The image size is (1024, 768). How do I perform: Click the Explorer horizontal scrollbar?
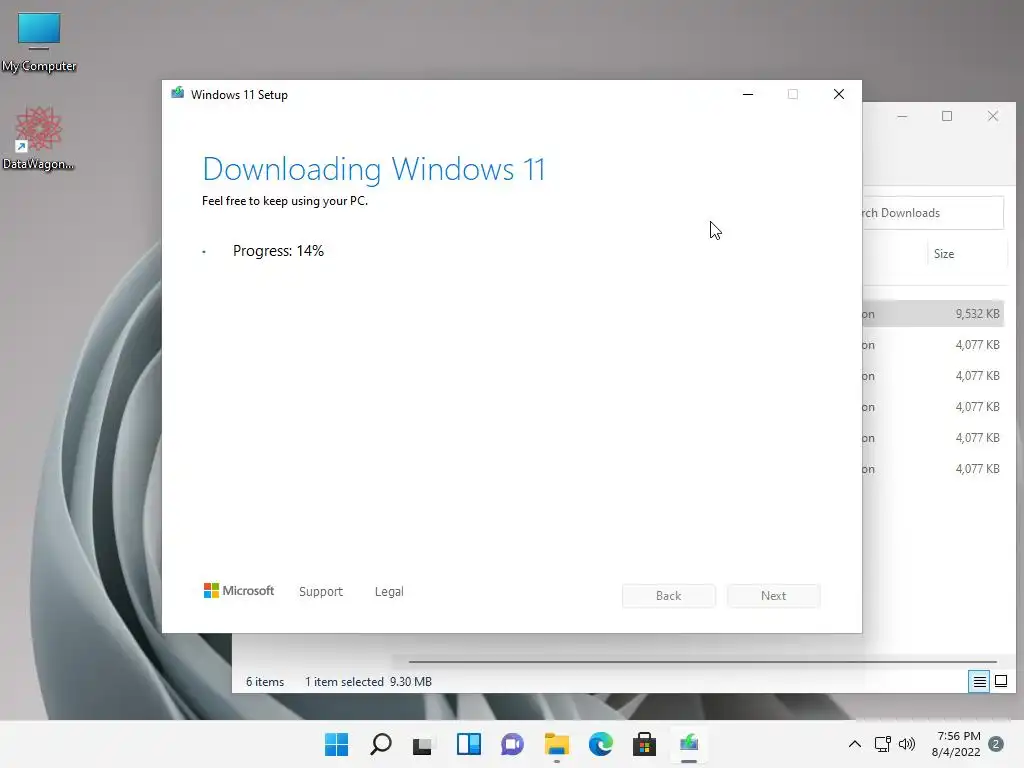coord(703,662)
